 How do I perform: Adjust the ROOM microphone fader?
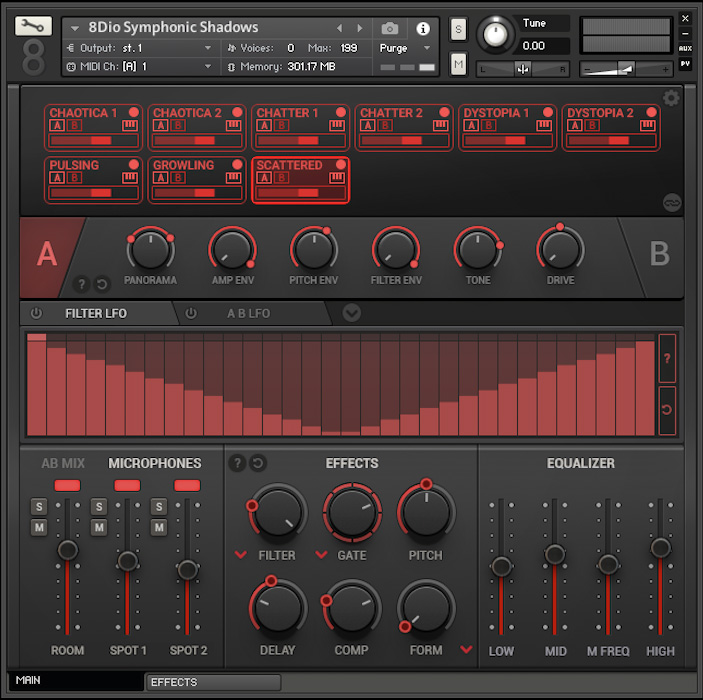point(67,550)
